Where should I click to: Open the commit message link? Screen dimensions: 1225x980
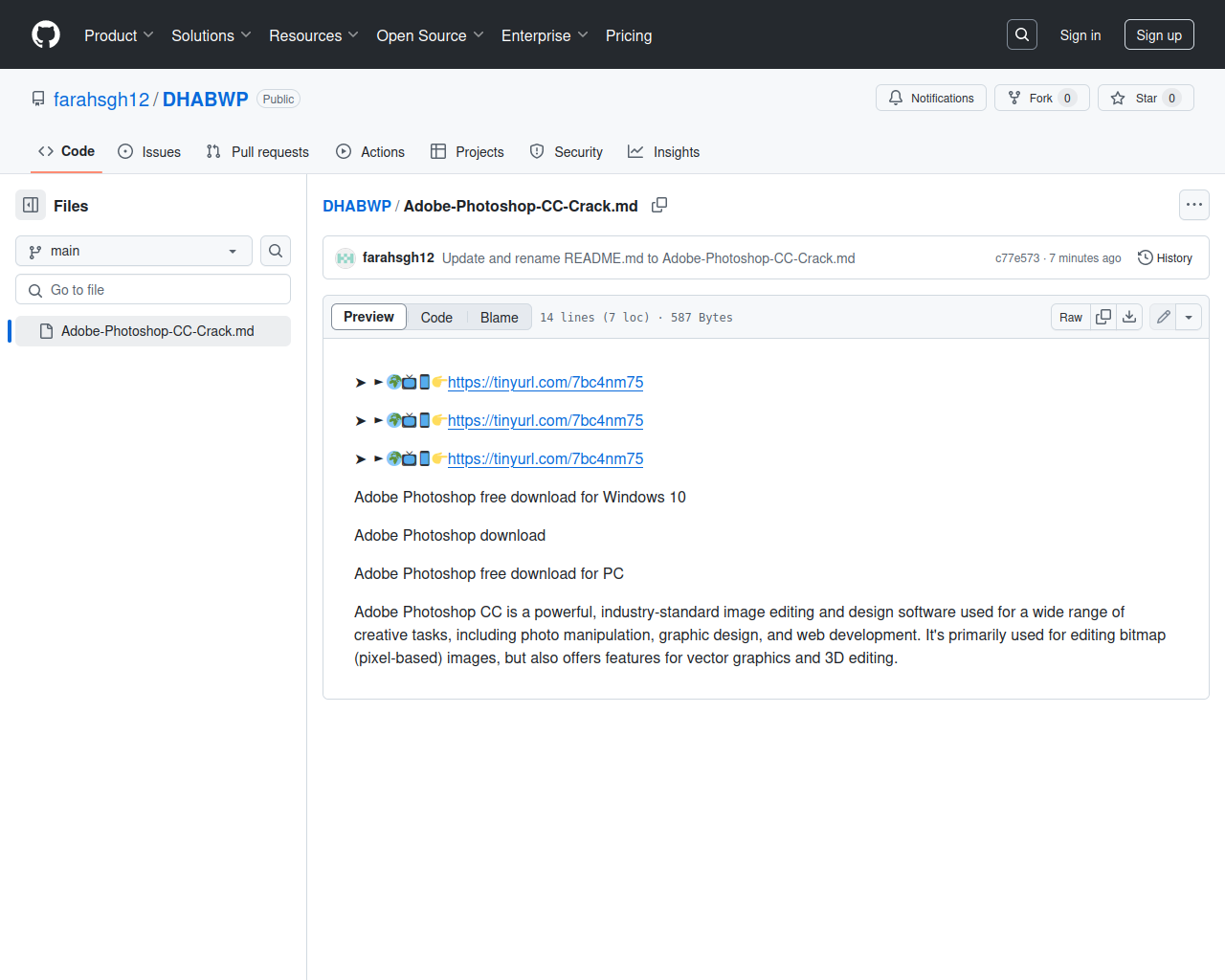coord(649,258)
